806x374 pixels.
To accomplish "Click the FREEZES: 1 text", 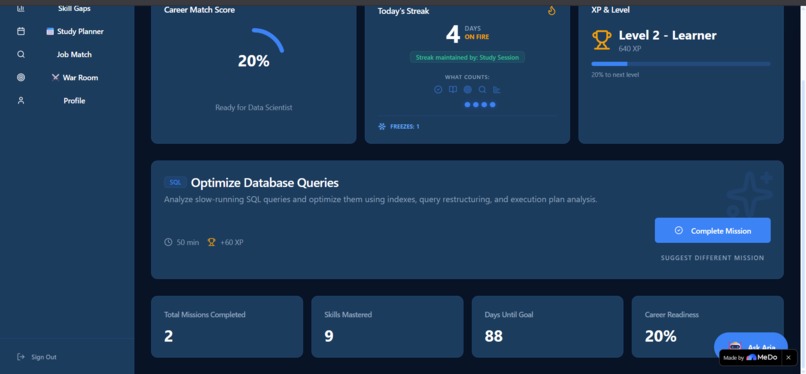I will pos(405,126).
